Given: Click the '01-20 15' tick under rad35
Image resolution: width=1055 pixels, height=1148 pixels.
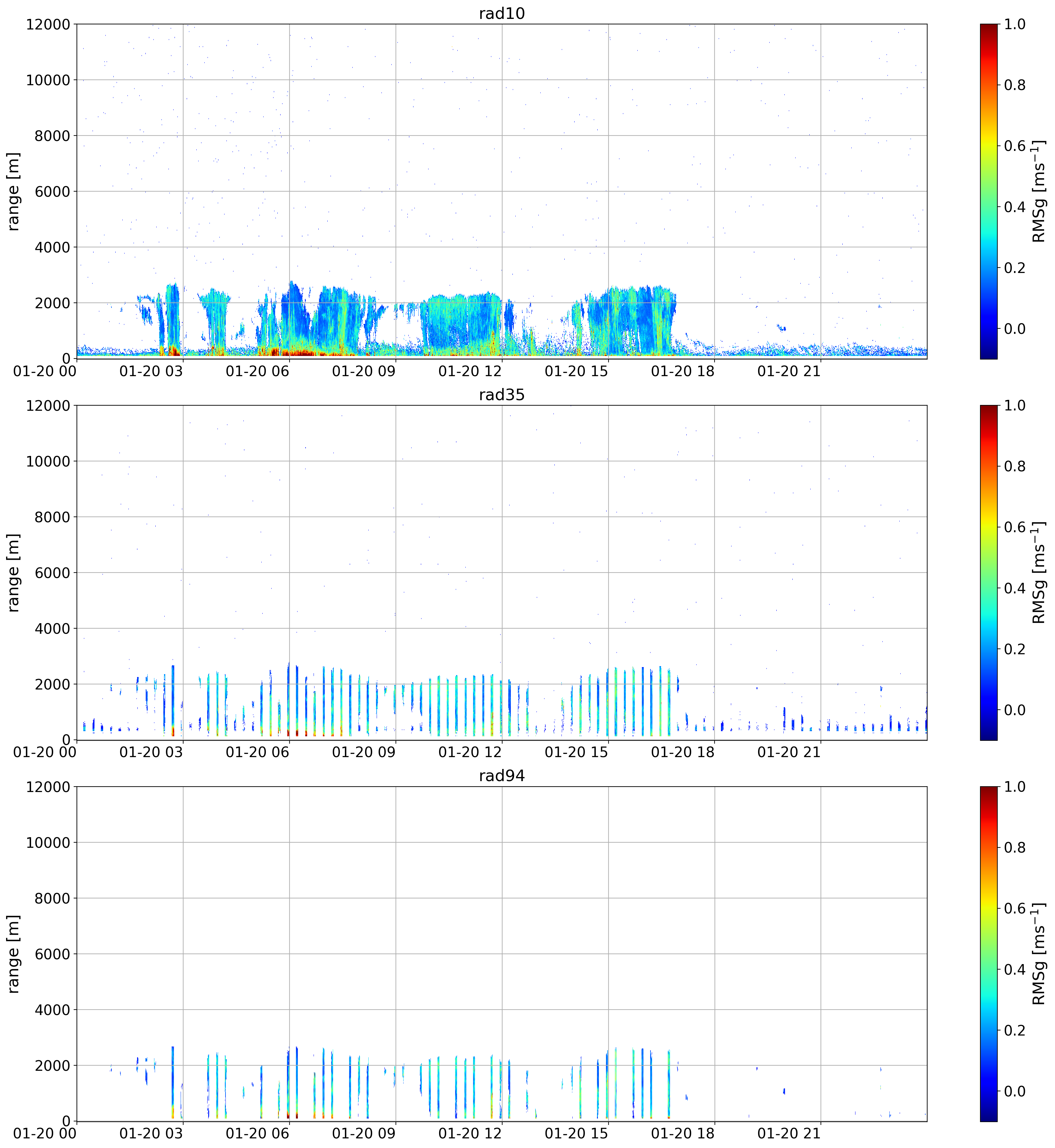Looking at the screenshot, I should pos(577,752).
